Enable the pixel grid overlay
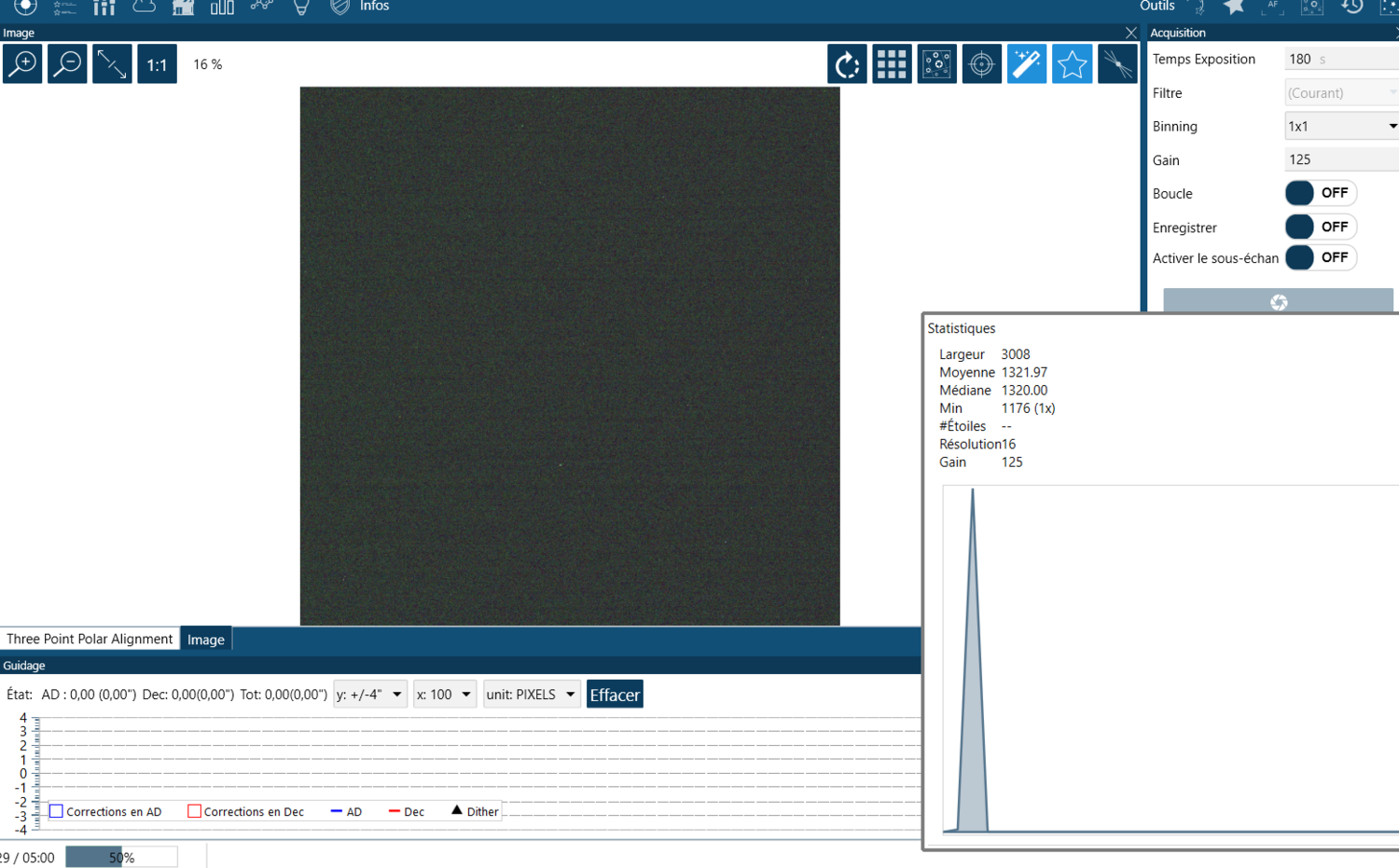Screen dimensions: 1399x868 (892, 63)
